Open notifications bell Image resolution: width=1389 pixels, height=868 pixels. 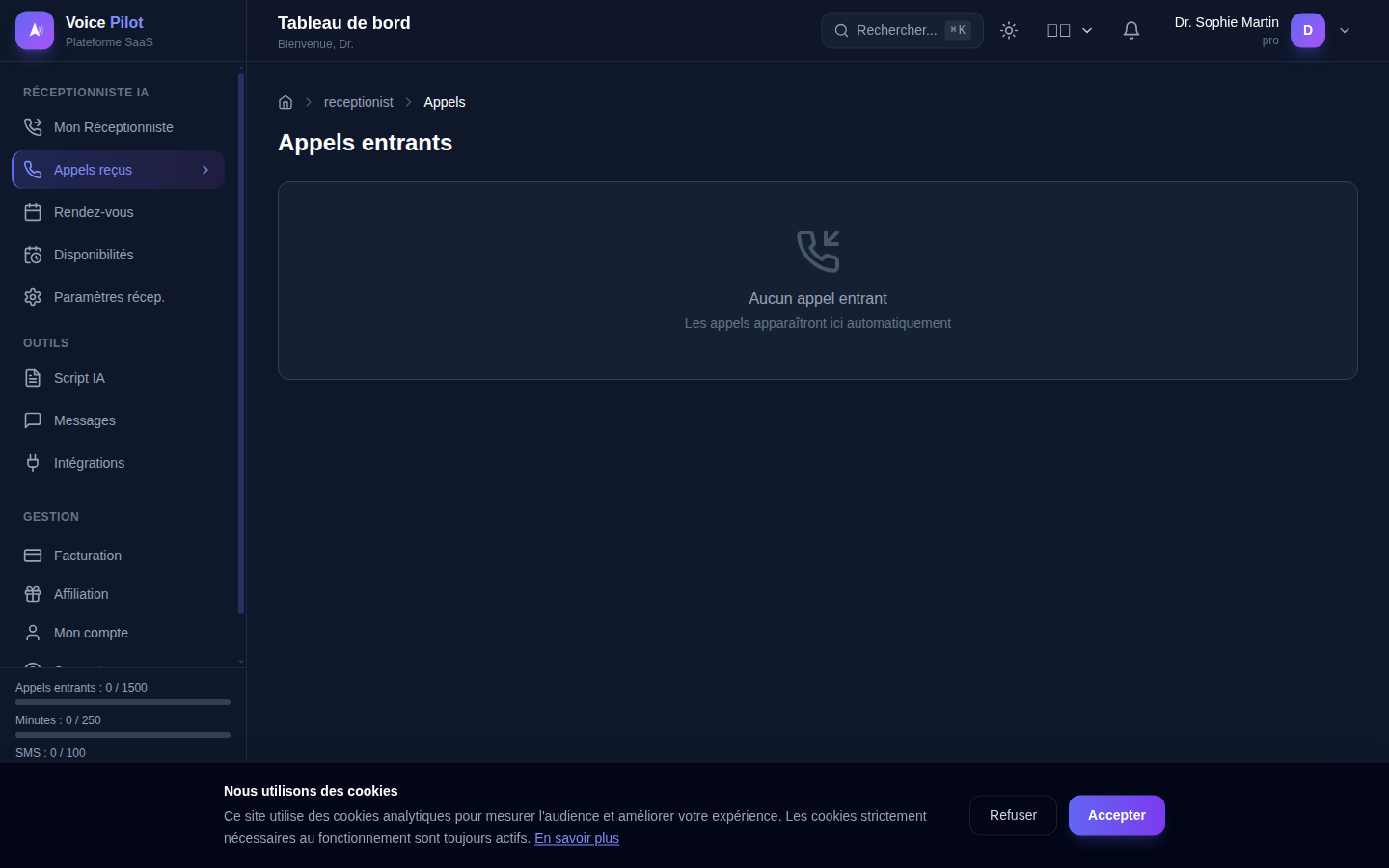coord(1131,30)
